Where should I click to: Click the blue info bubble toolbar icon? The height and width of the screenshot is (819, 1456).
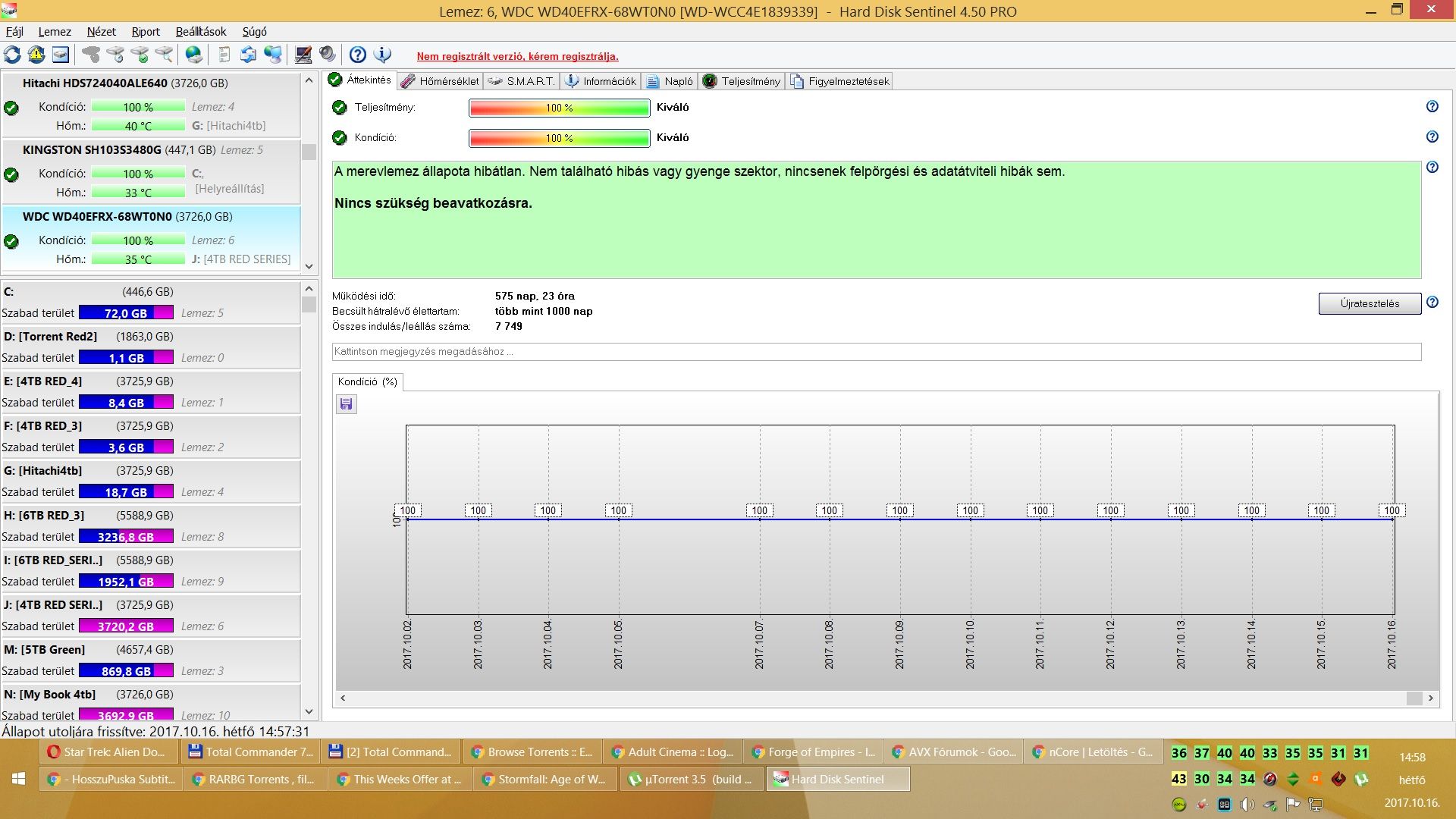382,55
